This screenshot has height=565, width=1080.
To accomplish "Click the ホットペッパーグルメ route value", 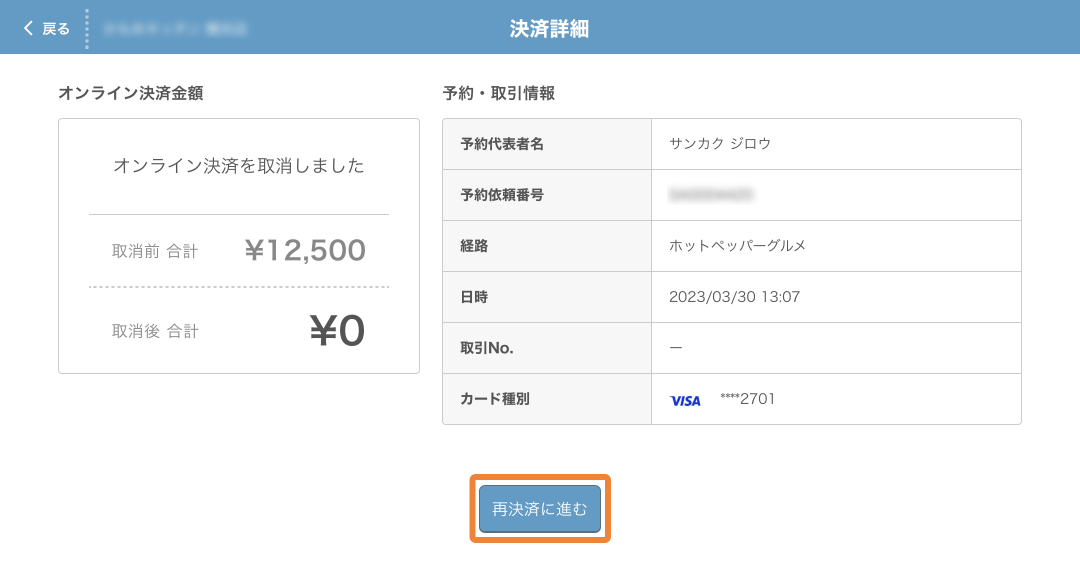I will pyautogui.click(x=737, y=246).
